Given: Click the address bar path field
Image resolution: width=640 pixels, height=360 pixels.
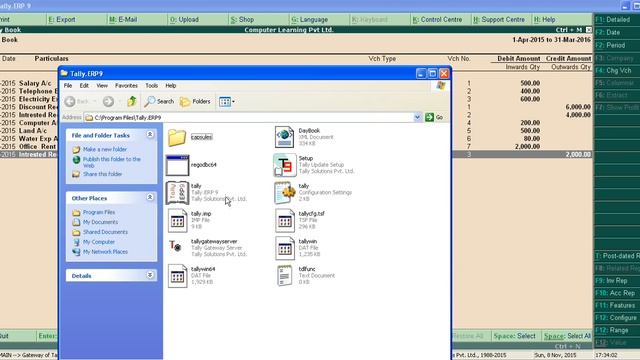Looking at the screenshot, I should 248,118.
